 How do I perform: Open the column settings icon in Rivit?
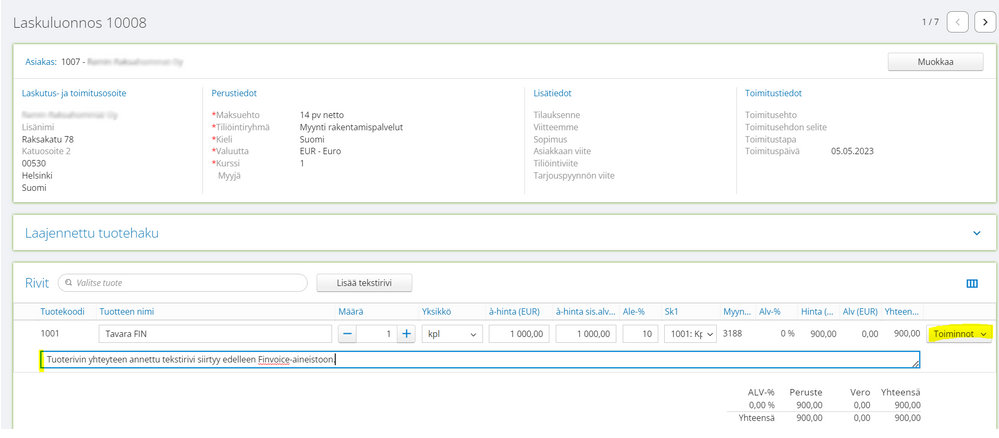(972, 284)
